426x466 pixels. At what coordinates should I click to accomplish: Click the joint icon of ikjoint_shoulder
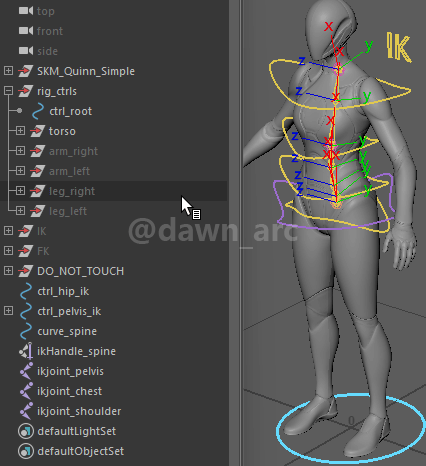point(26,411)
